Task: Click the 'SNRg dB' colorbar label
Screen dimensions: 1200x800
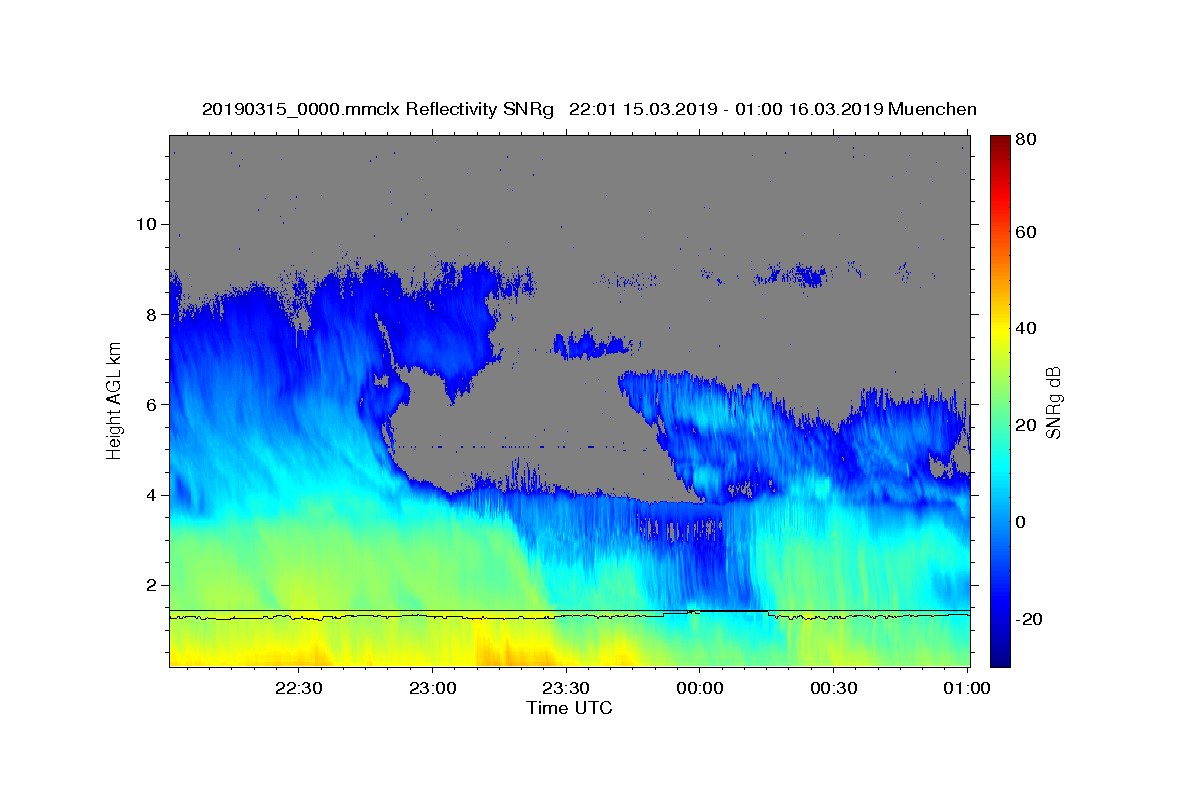Action: click(1053, 402)
